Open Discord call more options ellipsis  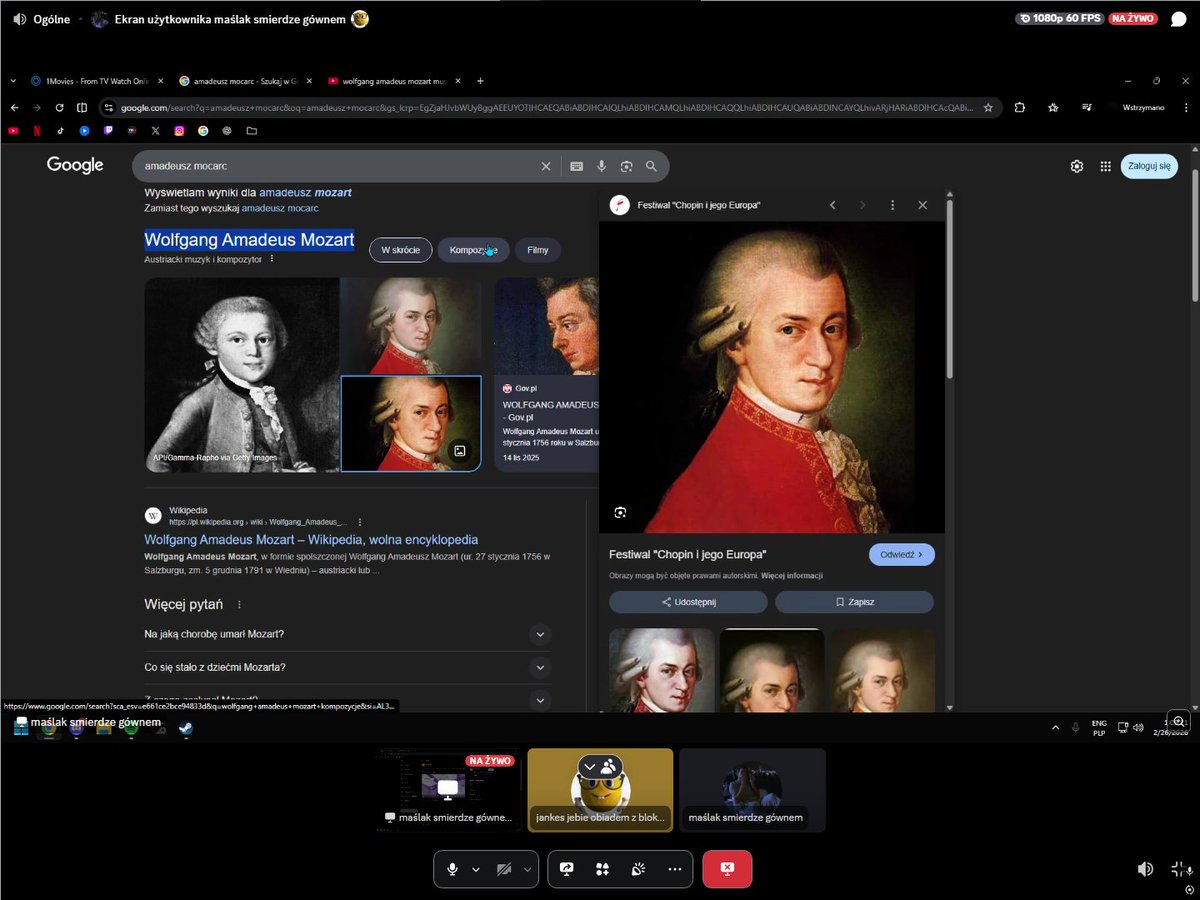tap(675, 869)
